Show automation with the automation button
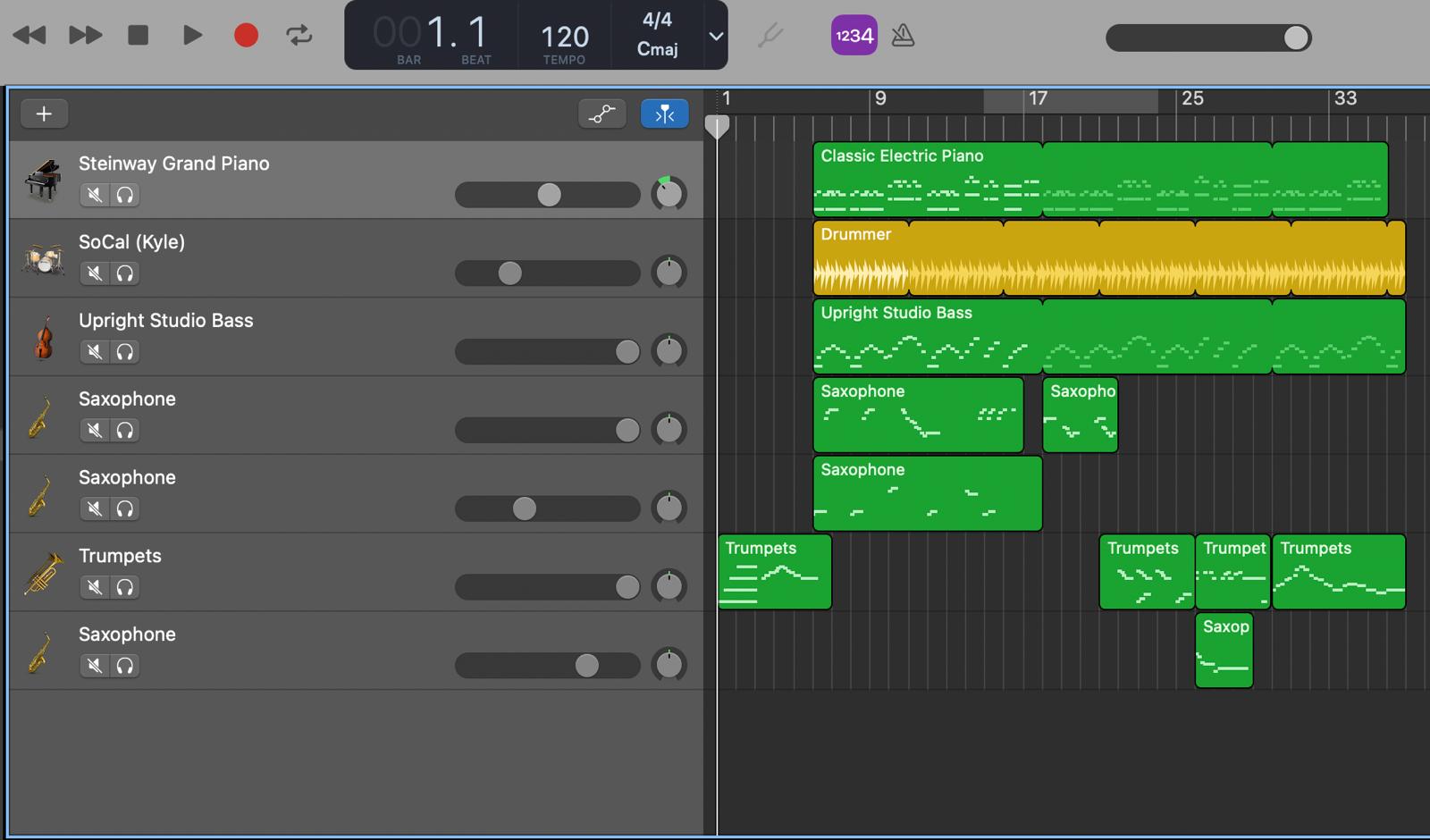1430x840 pixels. (601, 113)
